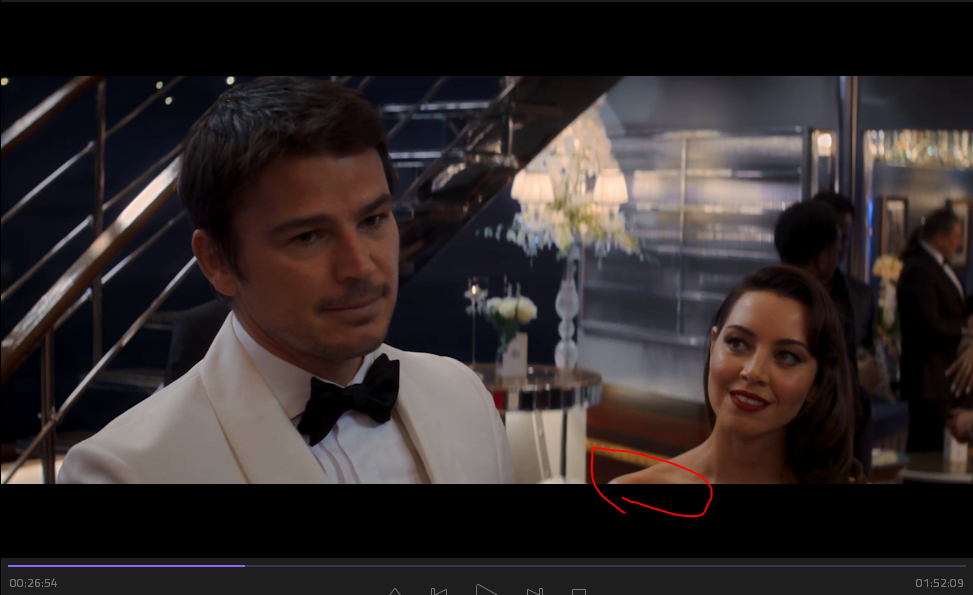
Task: Click the far right end of seek bar
Action: pyautogui.click(x=962, y=566)
